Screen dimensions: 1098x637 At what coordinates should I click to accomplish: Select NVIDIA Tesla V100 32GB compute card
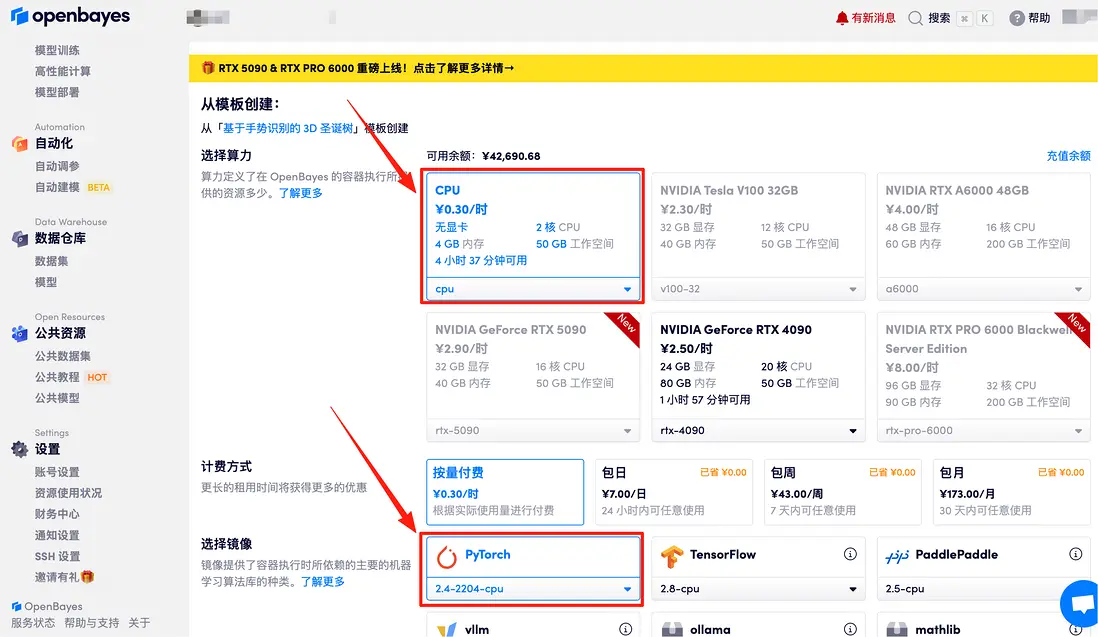pyautogui.click(x=758, y=237)
